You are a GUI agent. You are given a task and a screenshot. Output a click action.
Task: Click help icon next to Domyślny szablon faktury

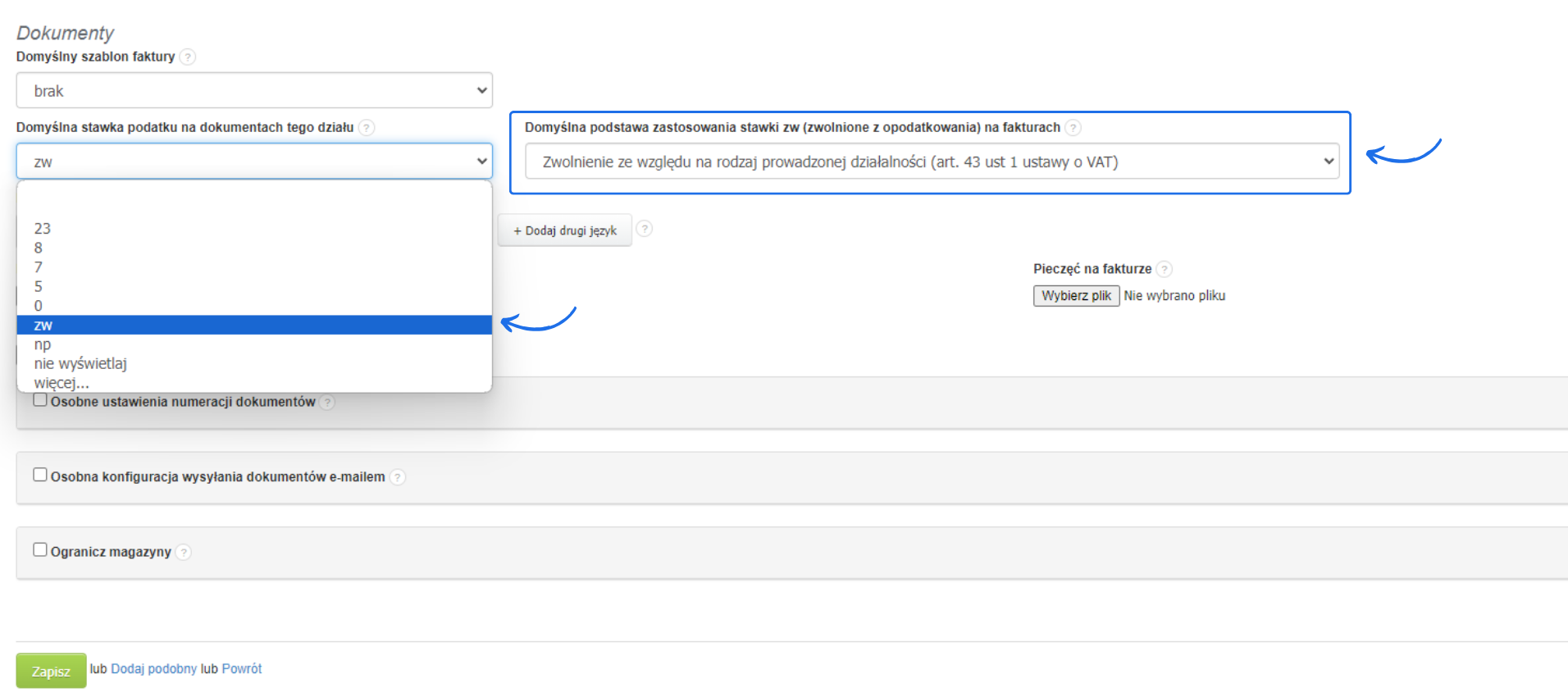[x=188, y=57]
